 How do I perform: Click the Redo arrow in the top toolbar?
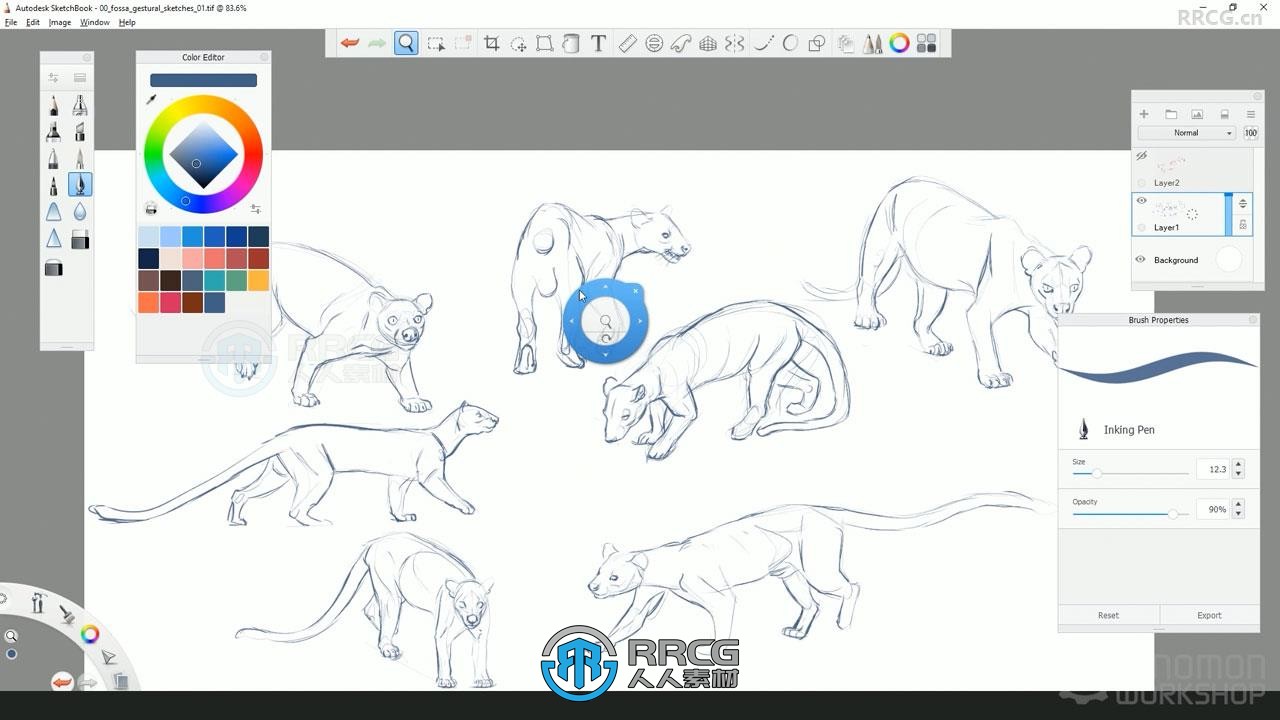(377, 43)
